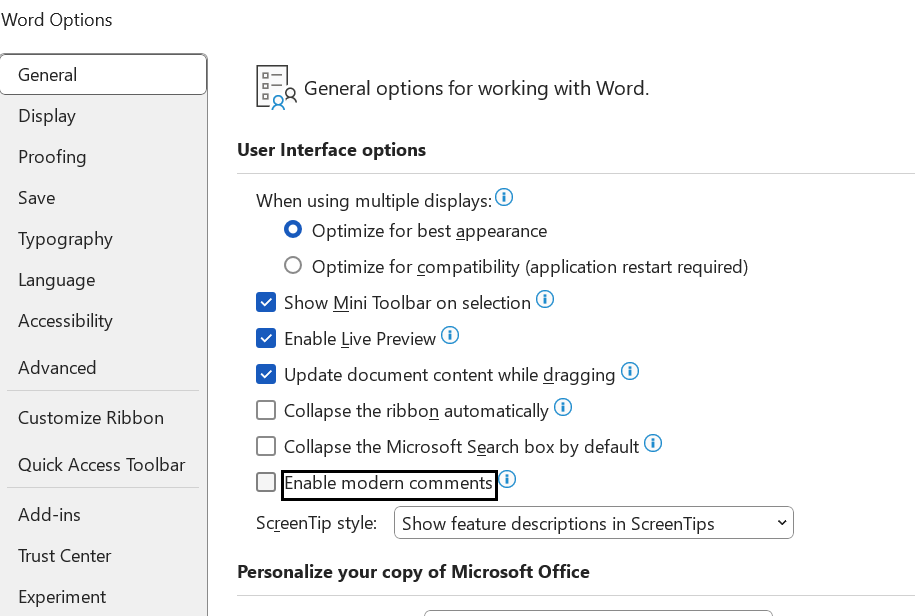This screenshot has width=915, height=616.
Task: Open the ScreenTip style dropdown
Action: [593, 523]
